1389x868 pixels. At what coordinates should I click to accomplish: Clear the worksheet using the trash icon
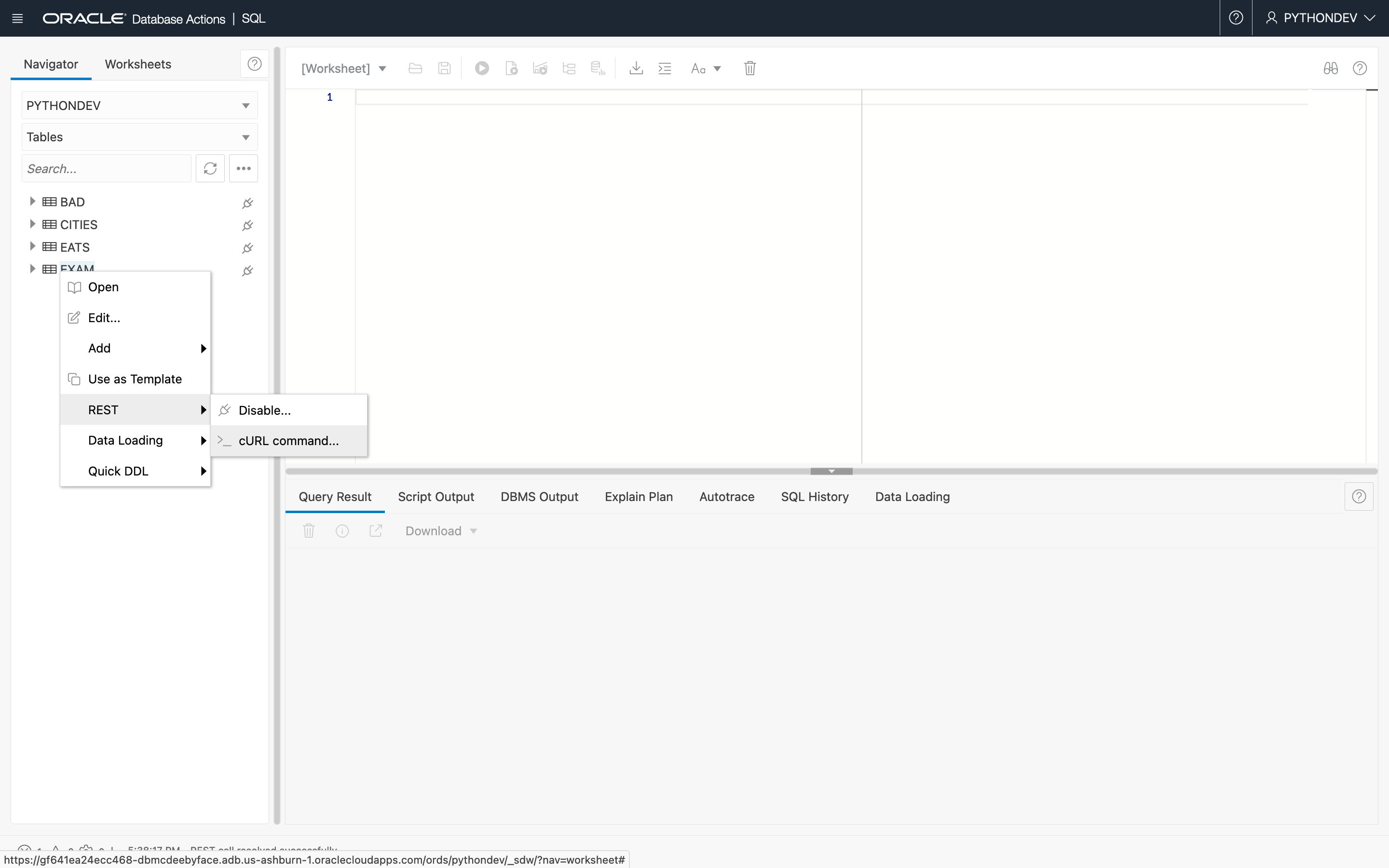pyautogui.click(x=749, y=68)
